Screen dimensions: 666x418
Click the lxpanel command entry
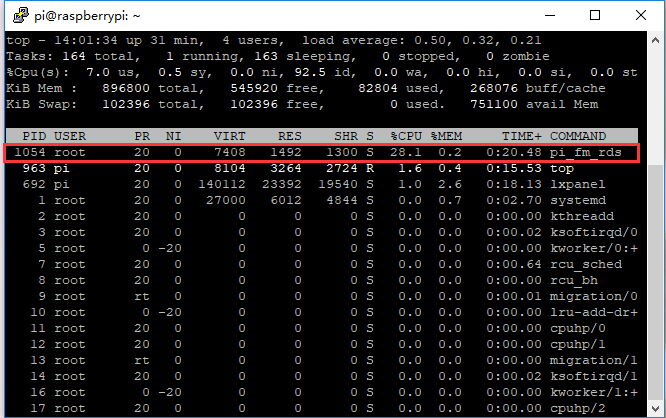[x=579, y=185]
